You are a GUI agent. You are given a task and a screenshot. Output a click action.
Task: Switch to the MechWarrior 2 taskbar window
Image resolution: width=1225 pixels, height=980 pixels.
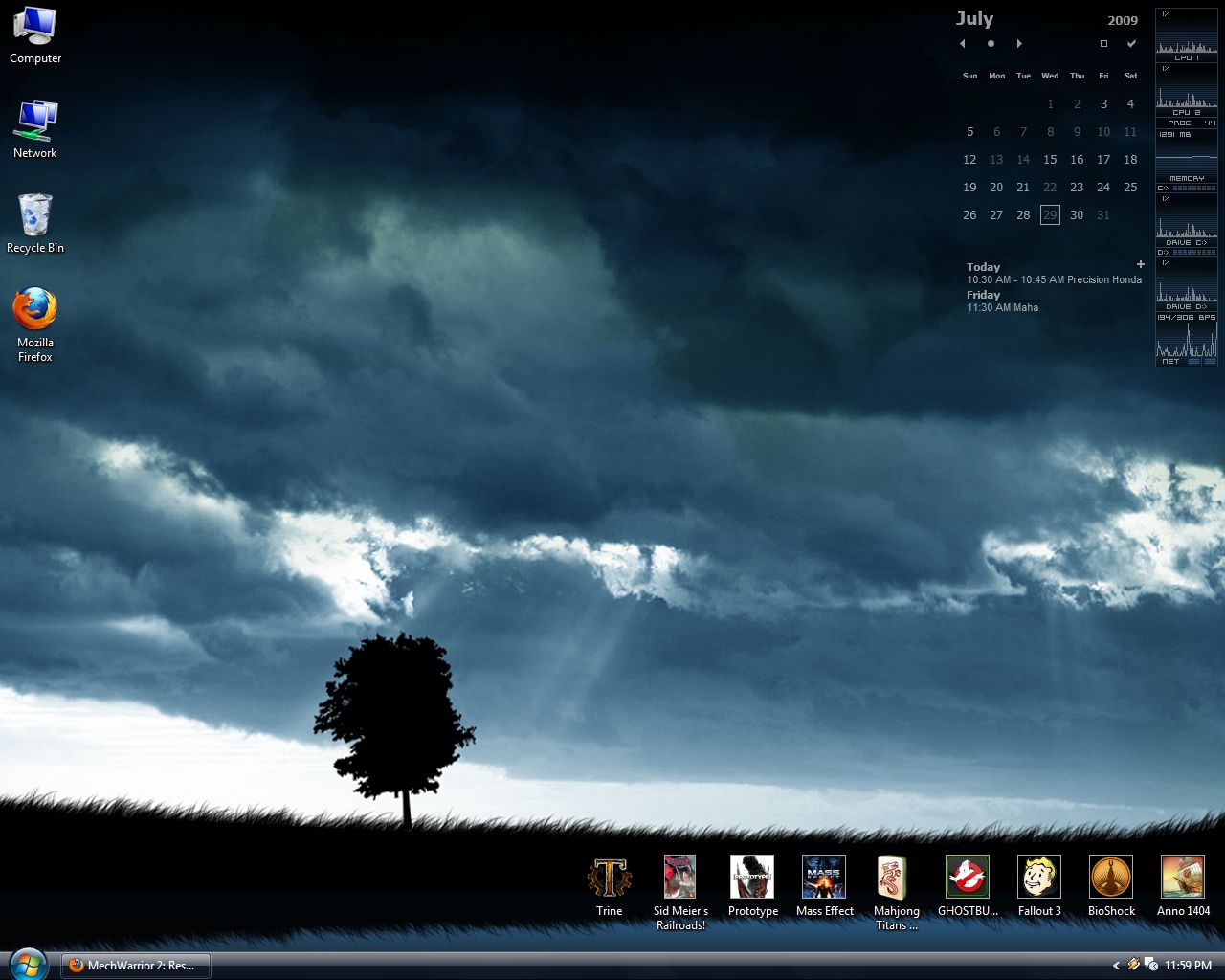[134, 966]
